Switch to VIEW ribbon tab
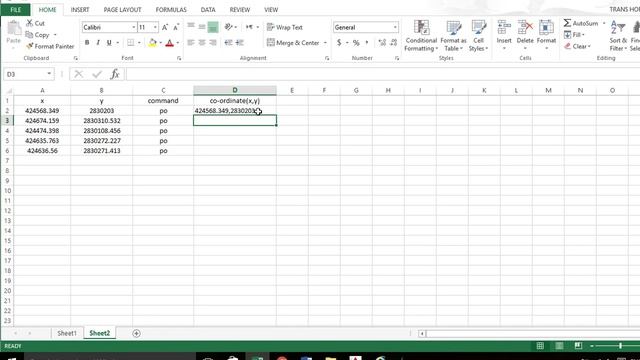This screenshot has width=640, height=360. coord(271,9)
